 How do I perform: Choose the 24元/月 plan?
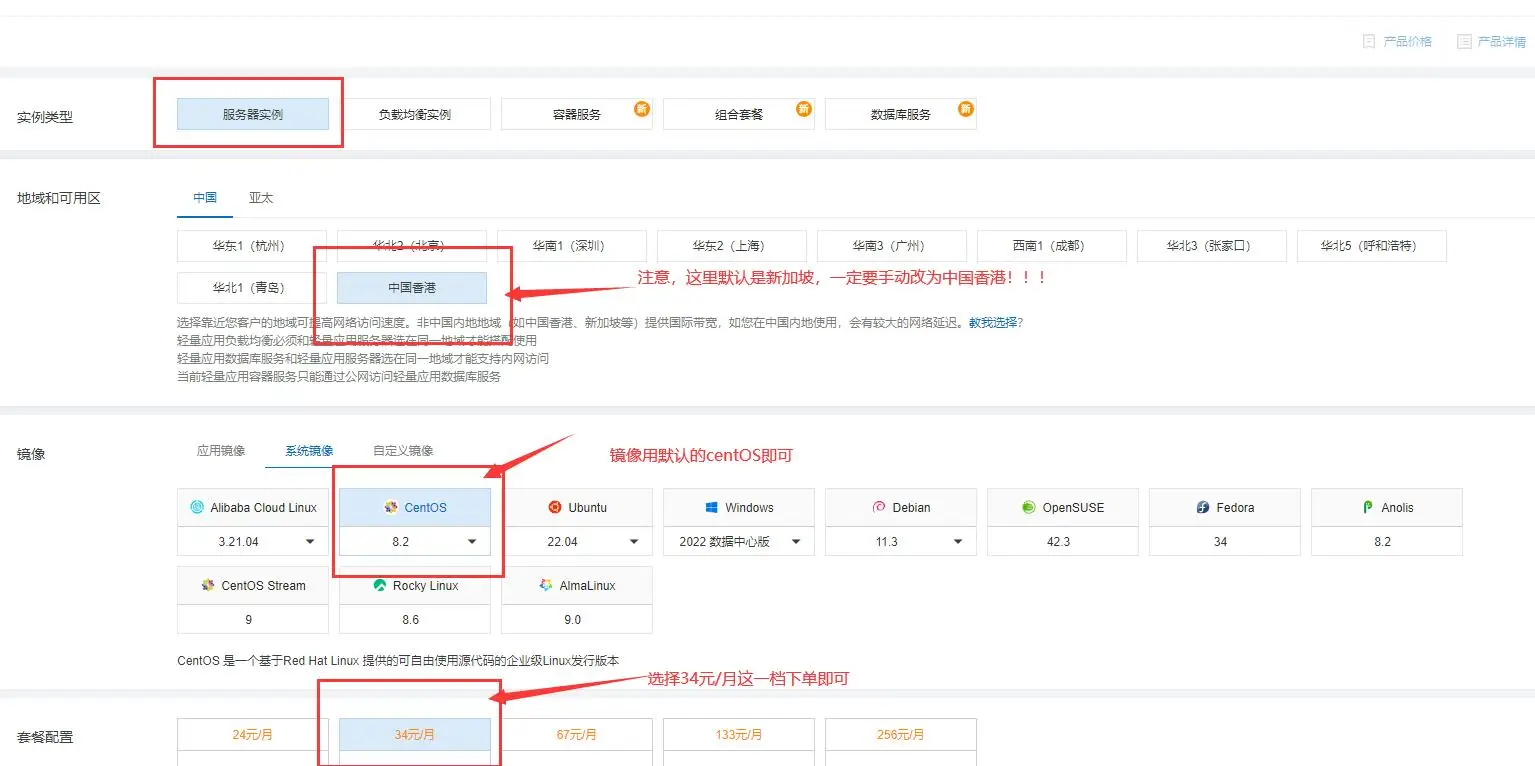(x=253, y=734)
